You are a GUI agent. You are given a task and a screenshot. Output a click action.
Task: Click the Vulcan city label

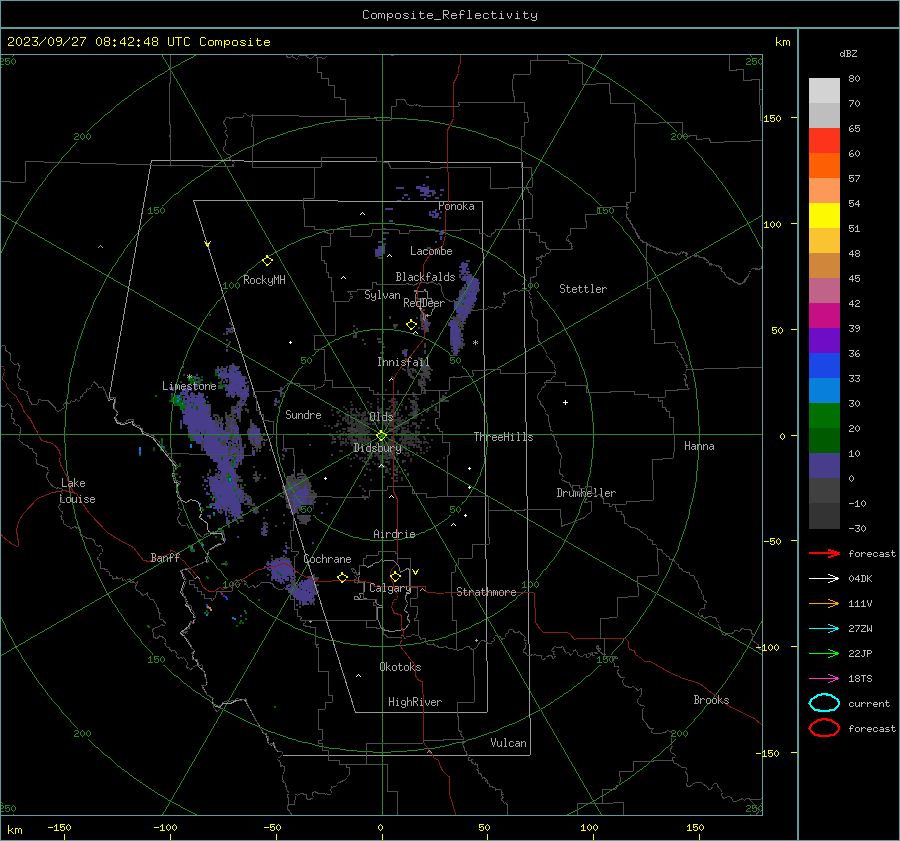coord(508,743)
